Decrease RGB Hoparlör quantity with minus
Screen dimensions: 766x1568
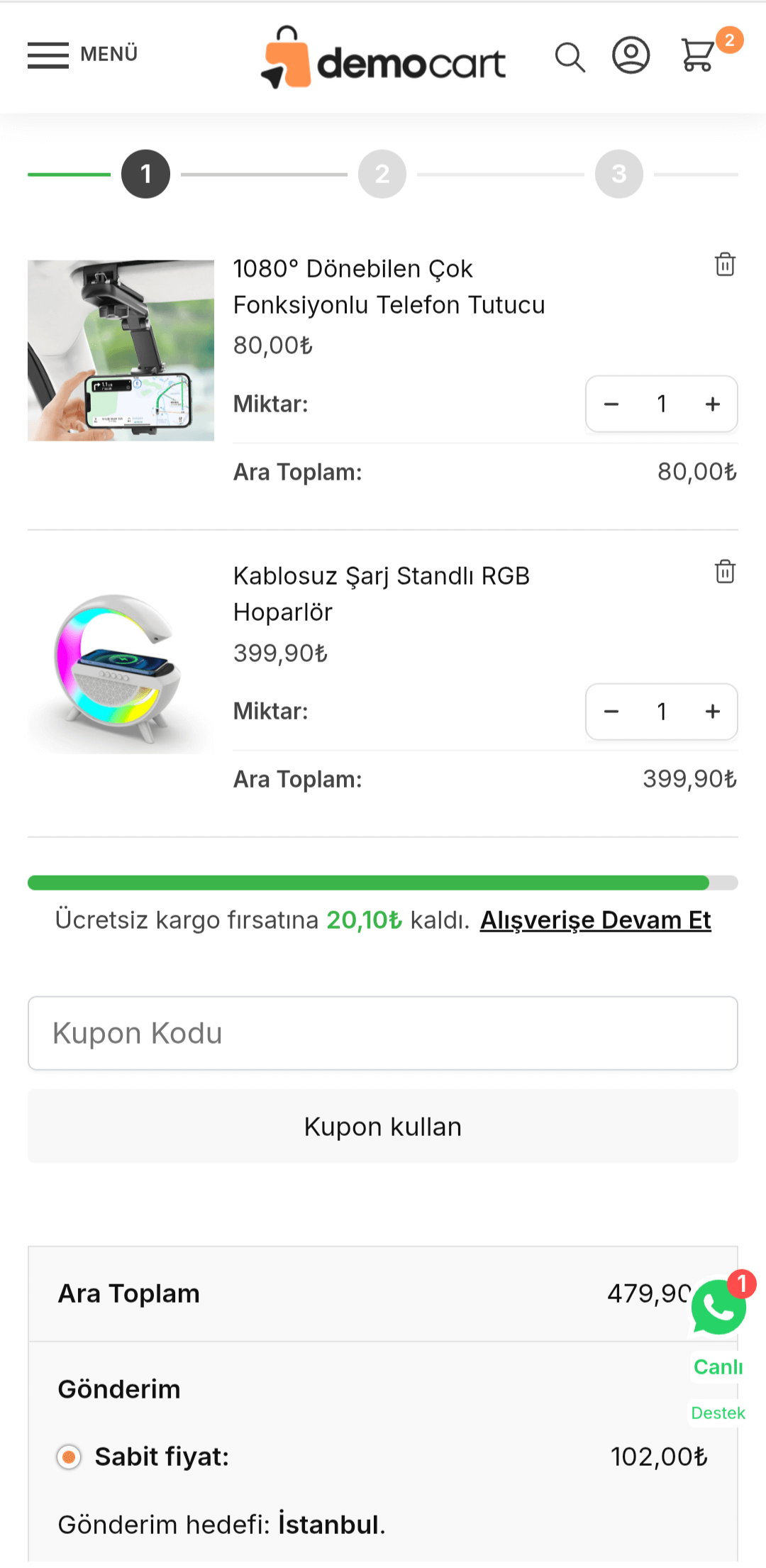(611, 712)
